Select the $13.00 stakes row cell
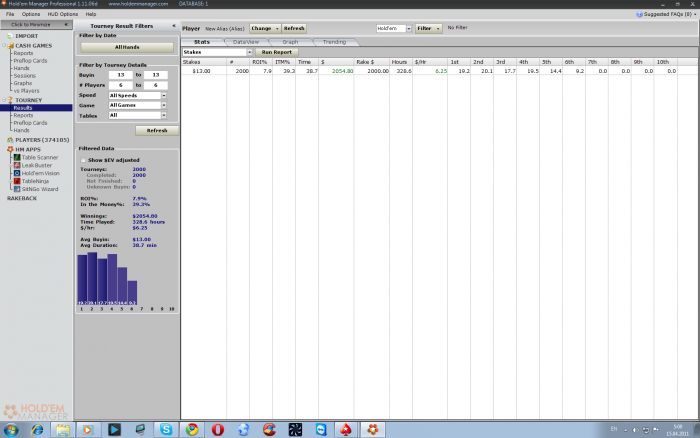The image size is (700, 438). (204, 71)
